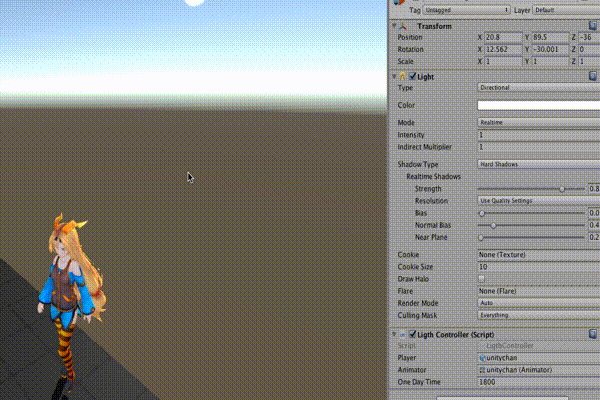Viewport: 600px width, 400px height.
Task: Click the One Day Time label
Action: coord(419,382)
